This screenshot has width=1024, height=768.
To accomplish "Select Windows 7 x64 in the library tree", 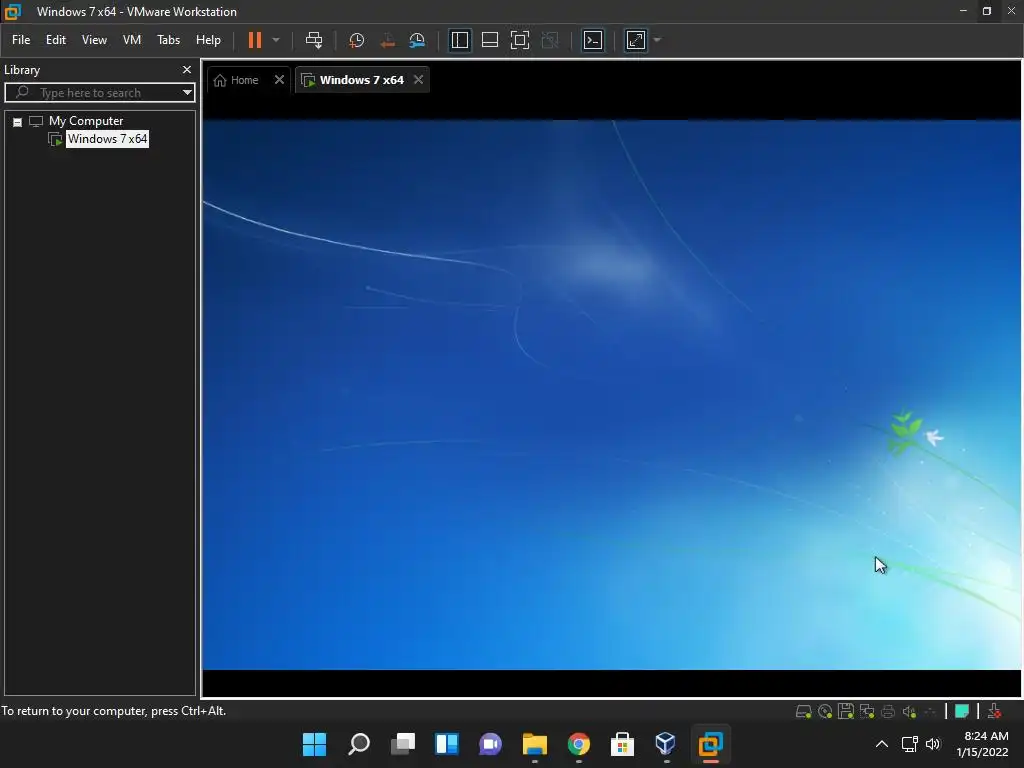I will (107, 139).
